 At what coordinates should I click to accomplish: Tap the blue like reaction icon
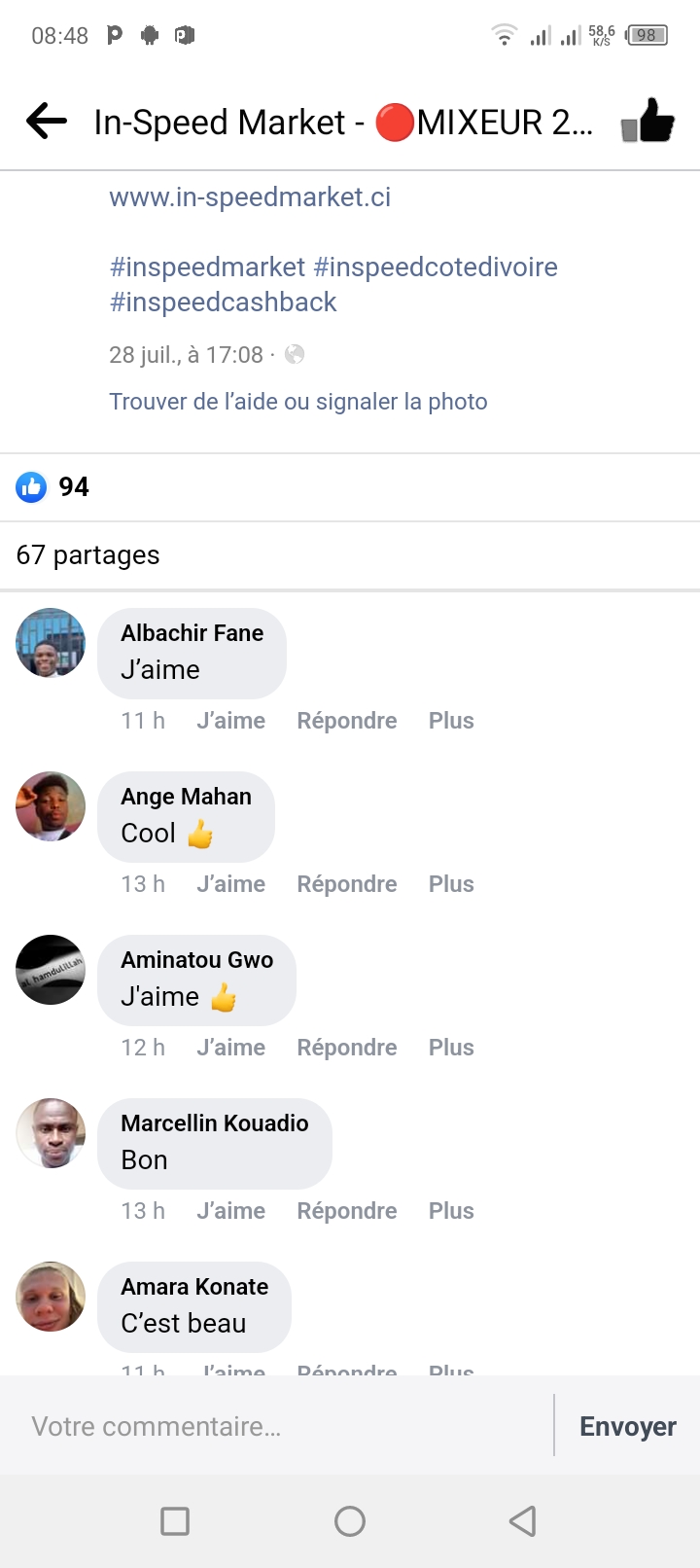[x=31, y=486]
